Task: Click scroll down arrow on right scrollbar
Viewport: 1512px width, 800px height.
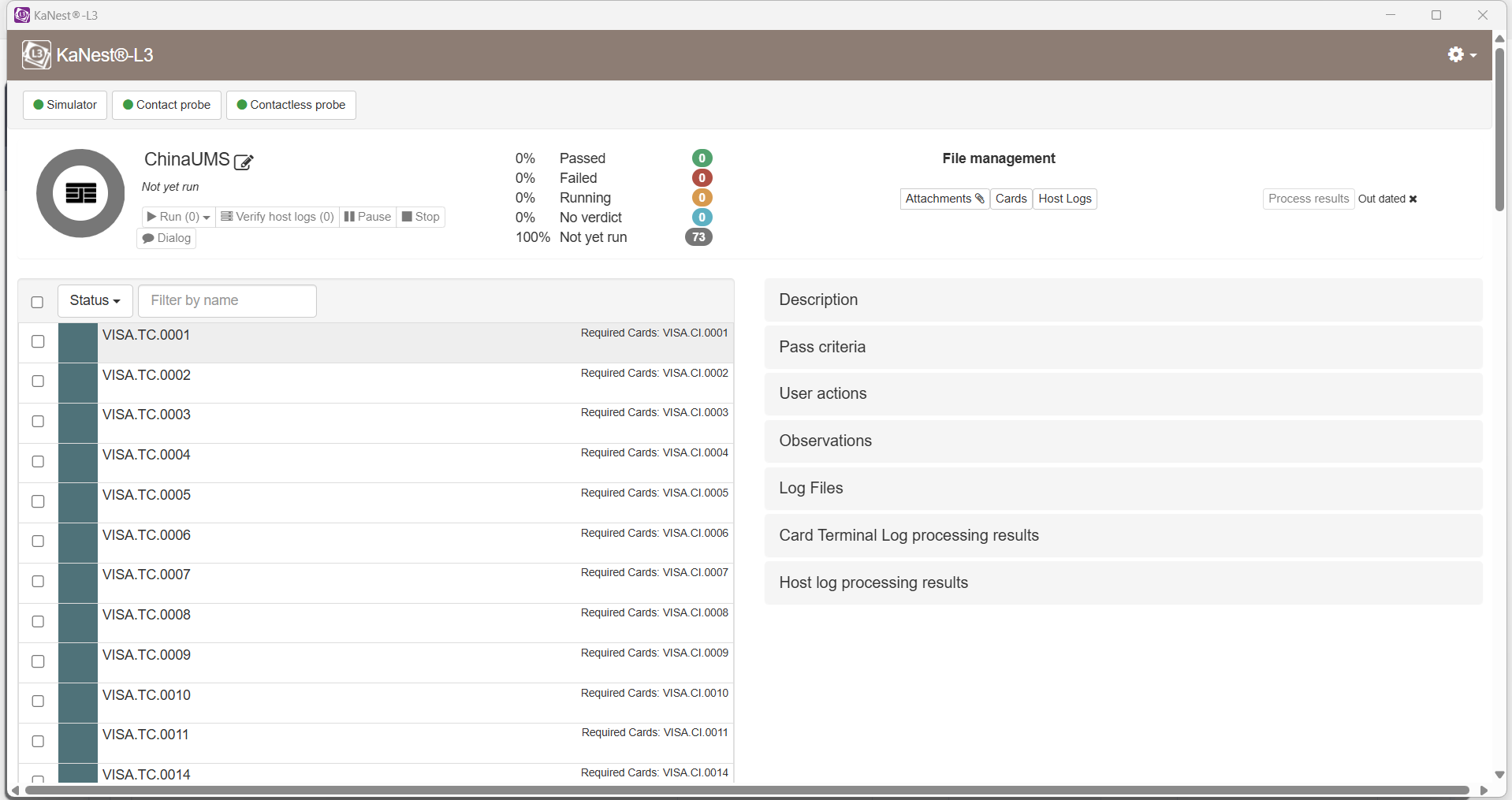Action: (x=1499, y=775)
